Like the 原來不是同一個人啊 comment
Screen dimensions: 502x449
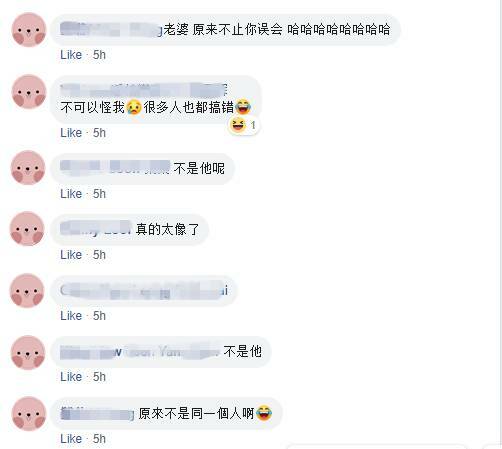tap(71, 439)
